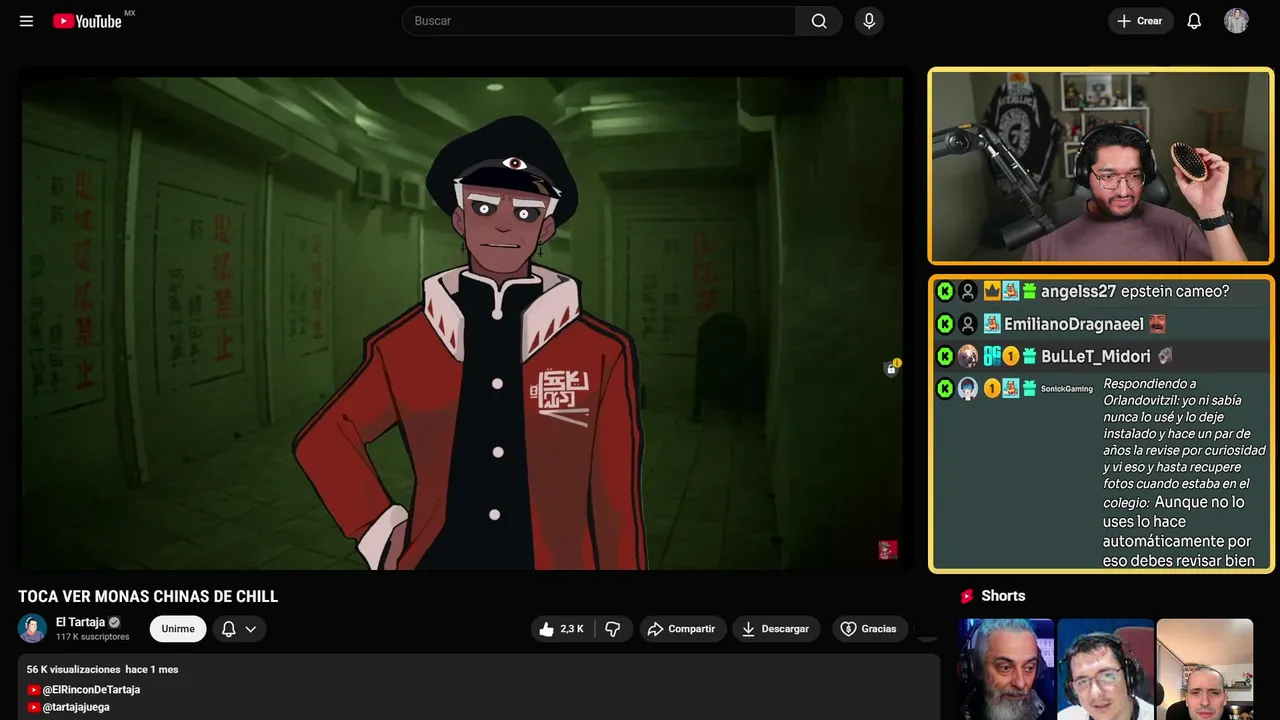Screen dimensions: 1280x720
Task: Click the Kick badge beside angelss27
Action: pos(945,292)
